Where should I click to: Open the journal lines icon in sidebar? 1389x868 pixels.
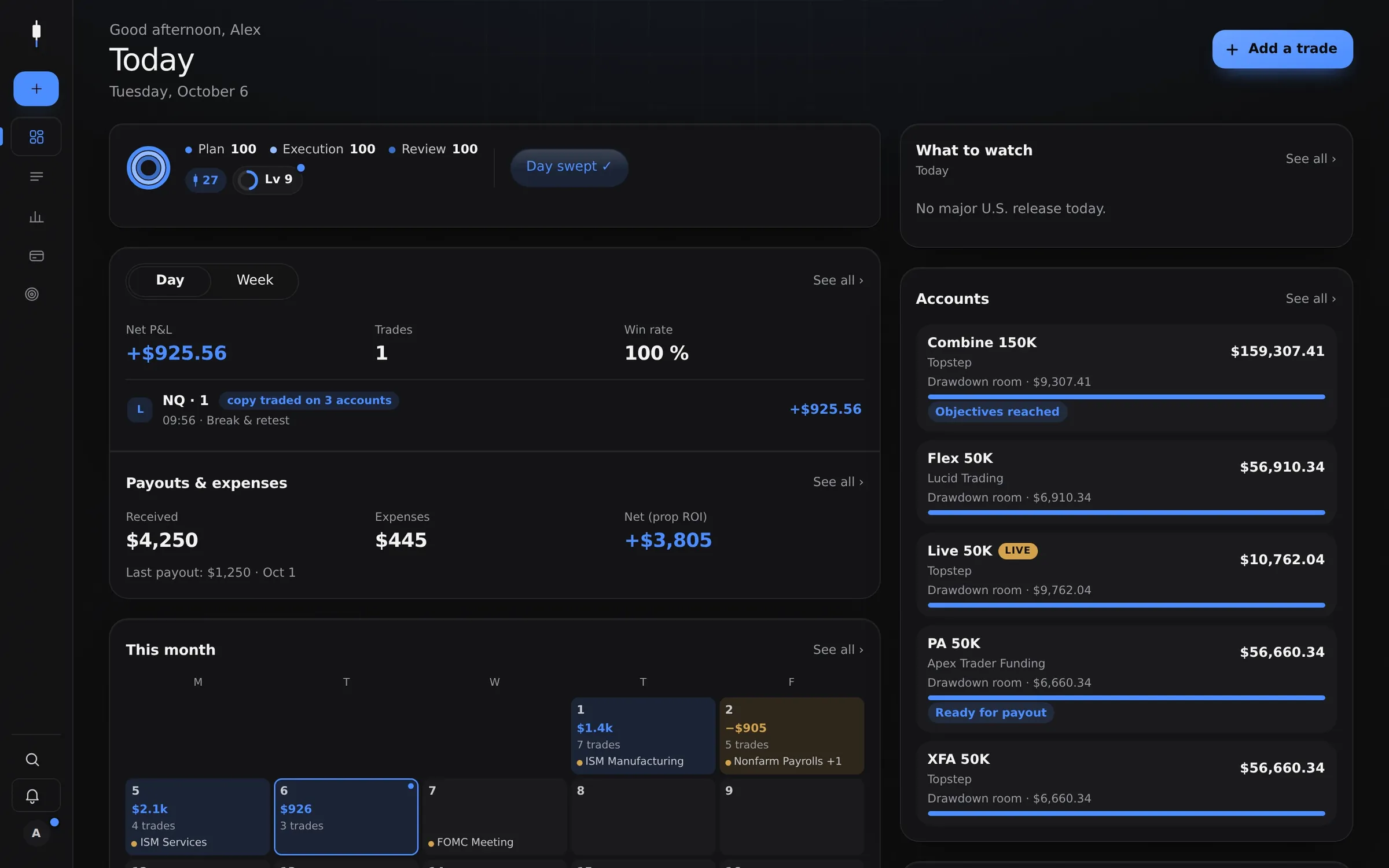click(x=36, y=176)
